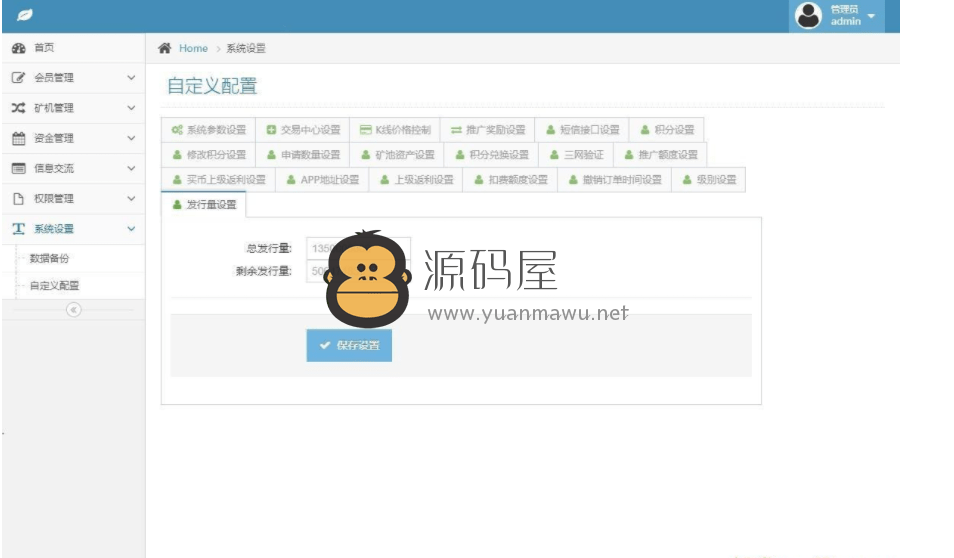Select the 买币上级返利设置 tab
Viewport: 954px width, 558px height.
(218, 180)
